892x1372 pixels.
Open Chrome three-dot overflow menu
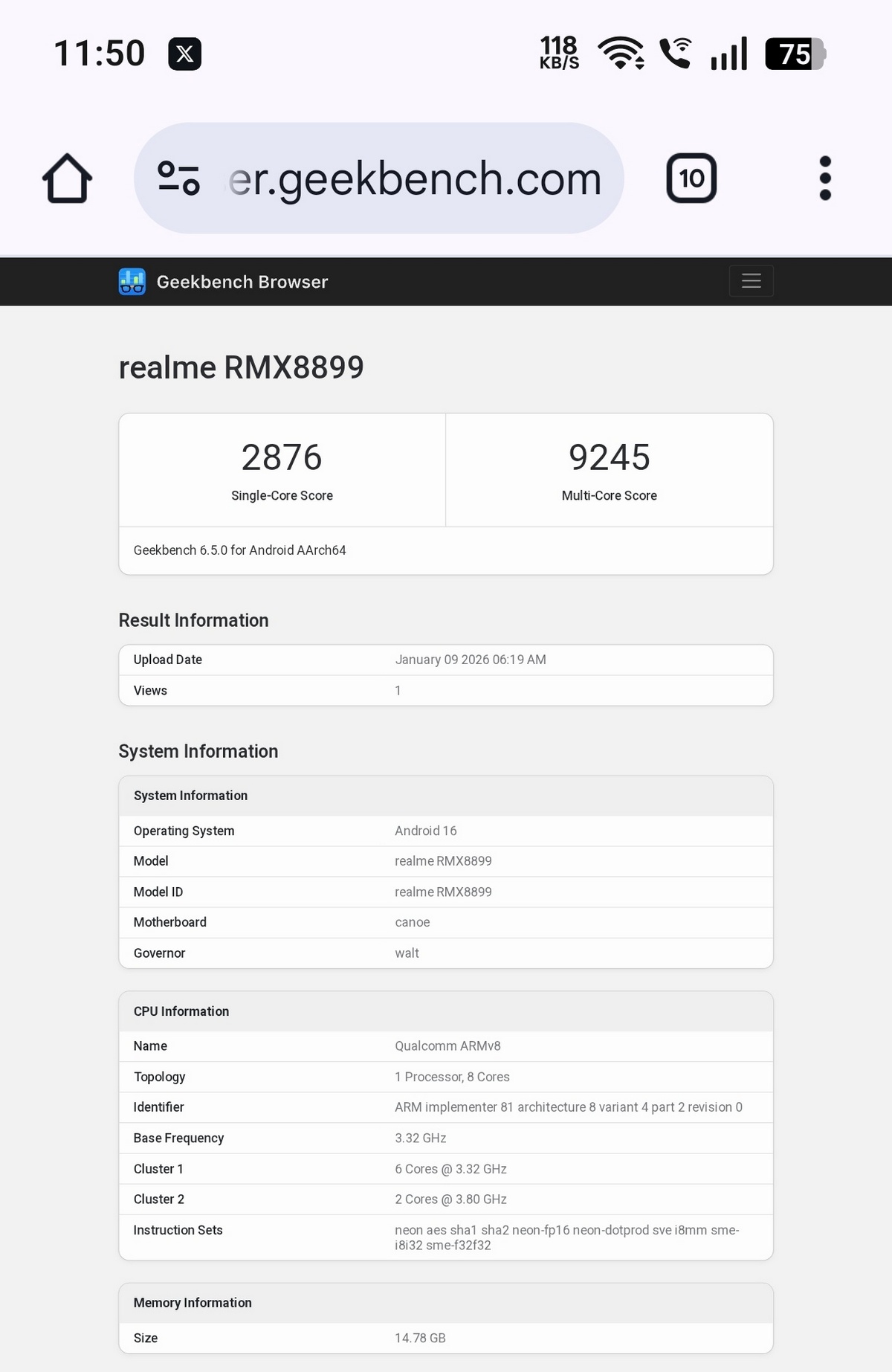(x=824, y=178)
